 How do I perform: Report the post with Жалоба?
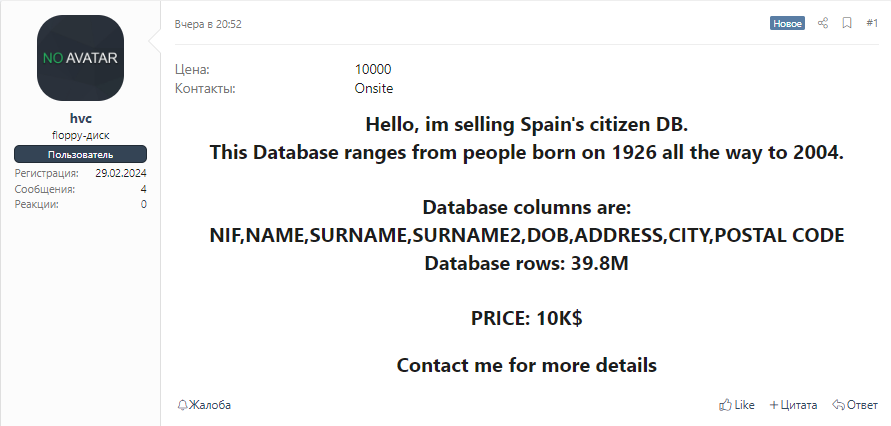pyautogui.click(x=205, y=405)
